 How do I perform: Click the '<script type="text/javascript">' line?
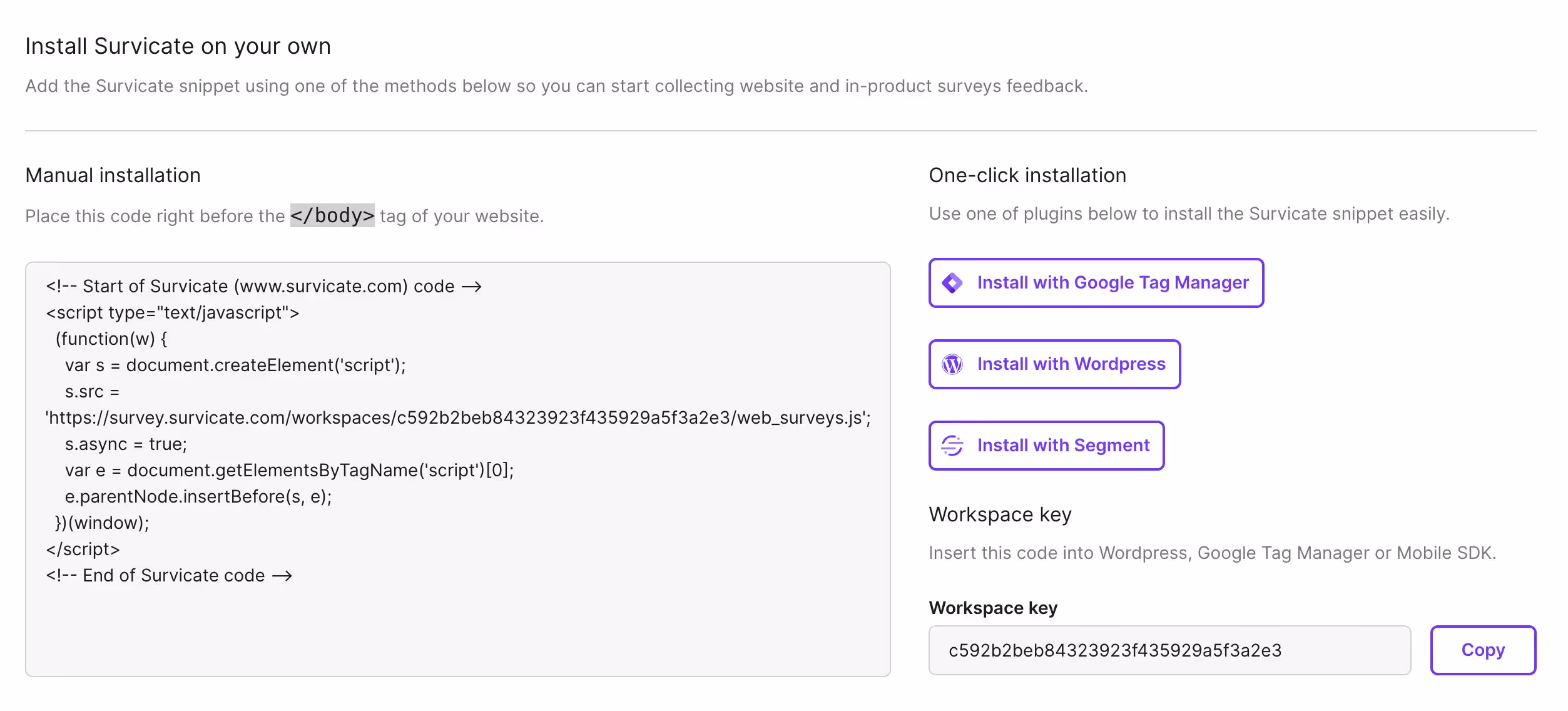[x=173, y=313]
